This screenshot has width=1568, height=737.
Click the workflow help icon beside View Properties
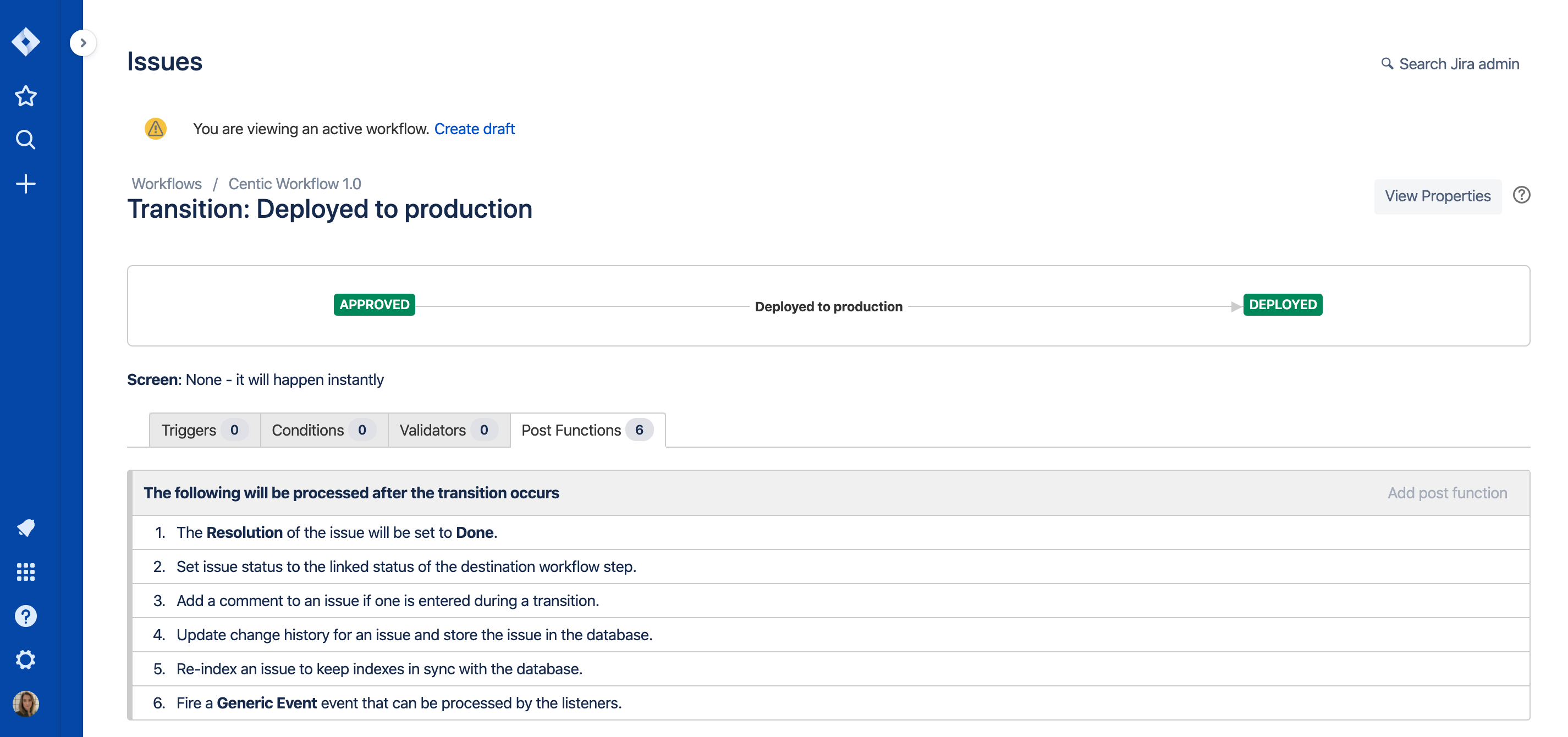coord(1521,195)
